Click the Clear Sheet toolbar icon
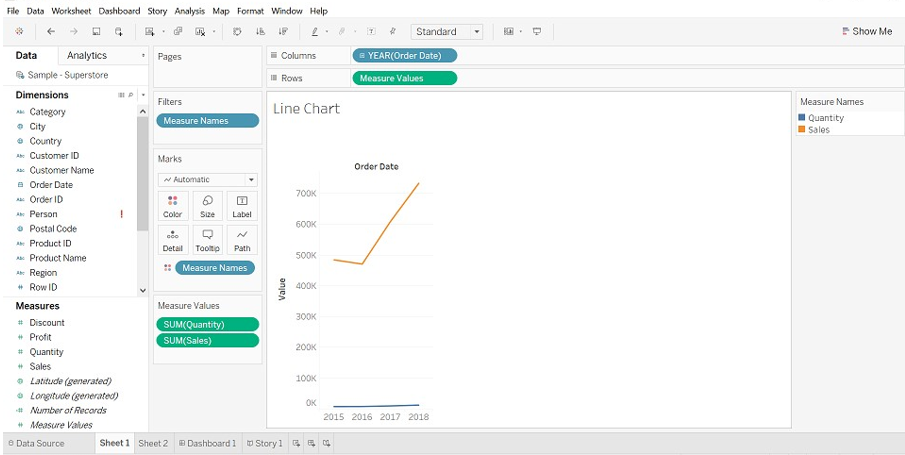Viewport: 905px width, 455px height. pyautogui.click(x=200, y=32)
